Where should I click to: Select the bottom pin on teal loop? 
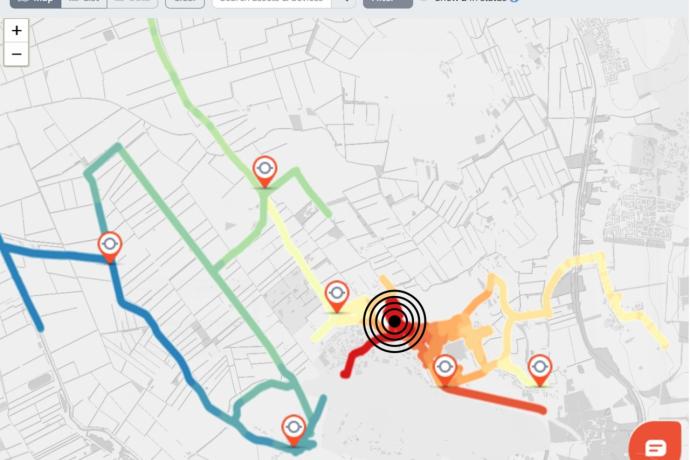point(294,431)
